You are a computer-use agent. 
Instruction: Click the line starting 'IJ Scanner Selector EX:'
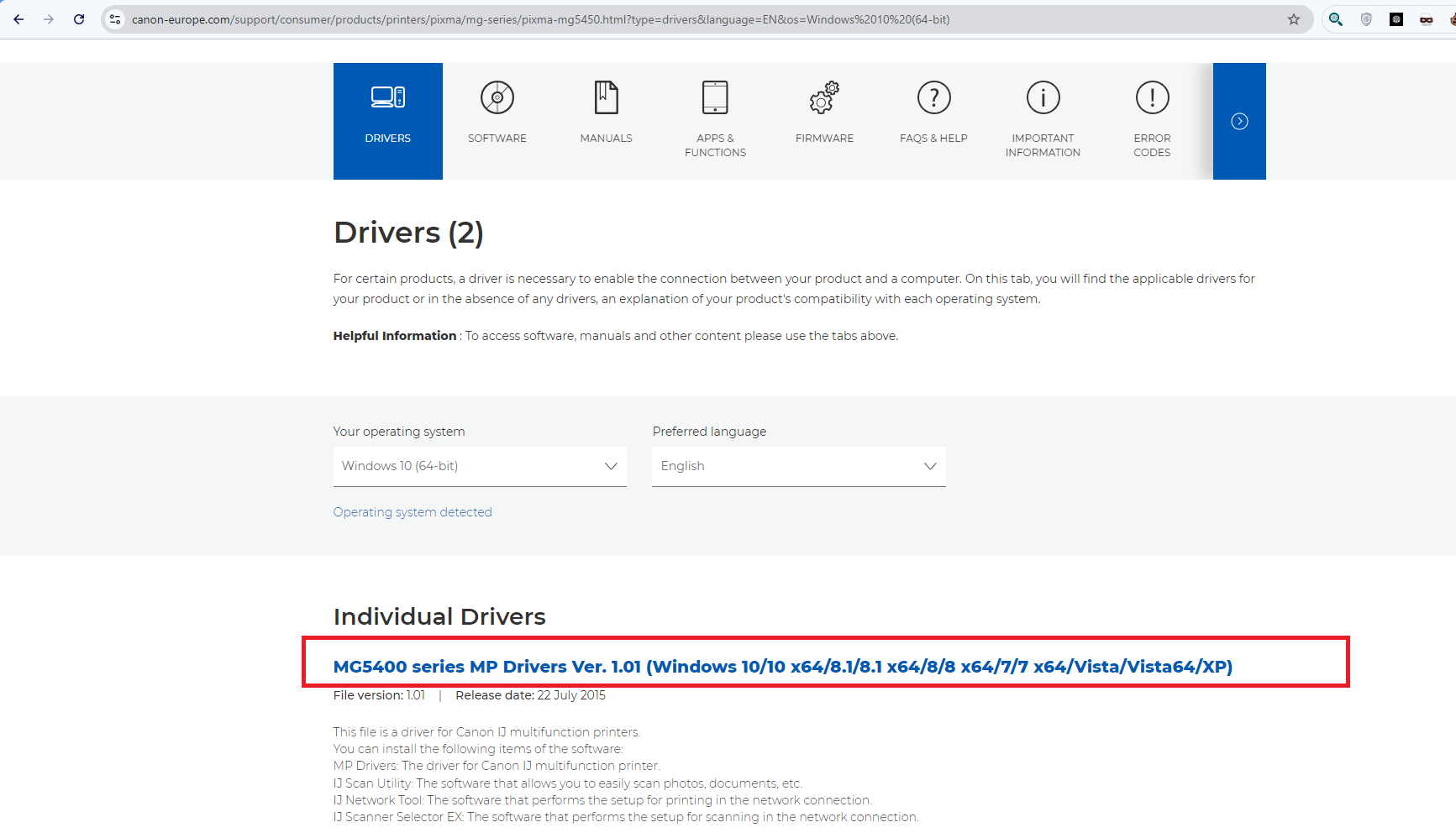click(x=626, y=817)
